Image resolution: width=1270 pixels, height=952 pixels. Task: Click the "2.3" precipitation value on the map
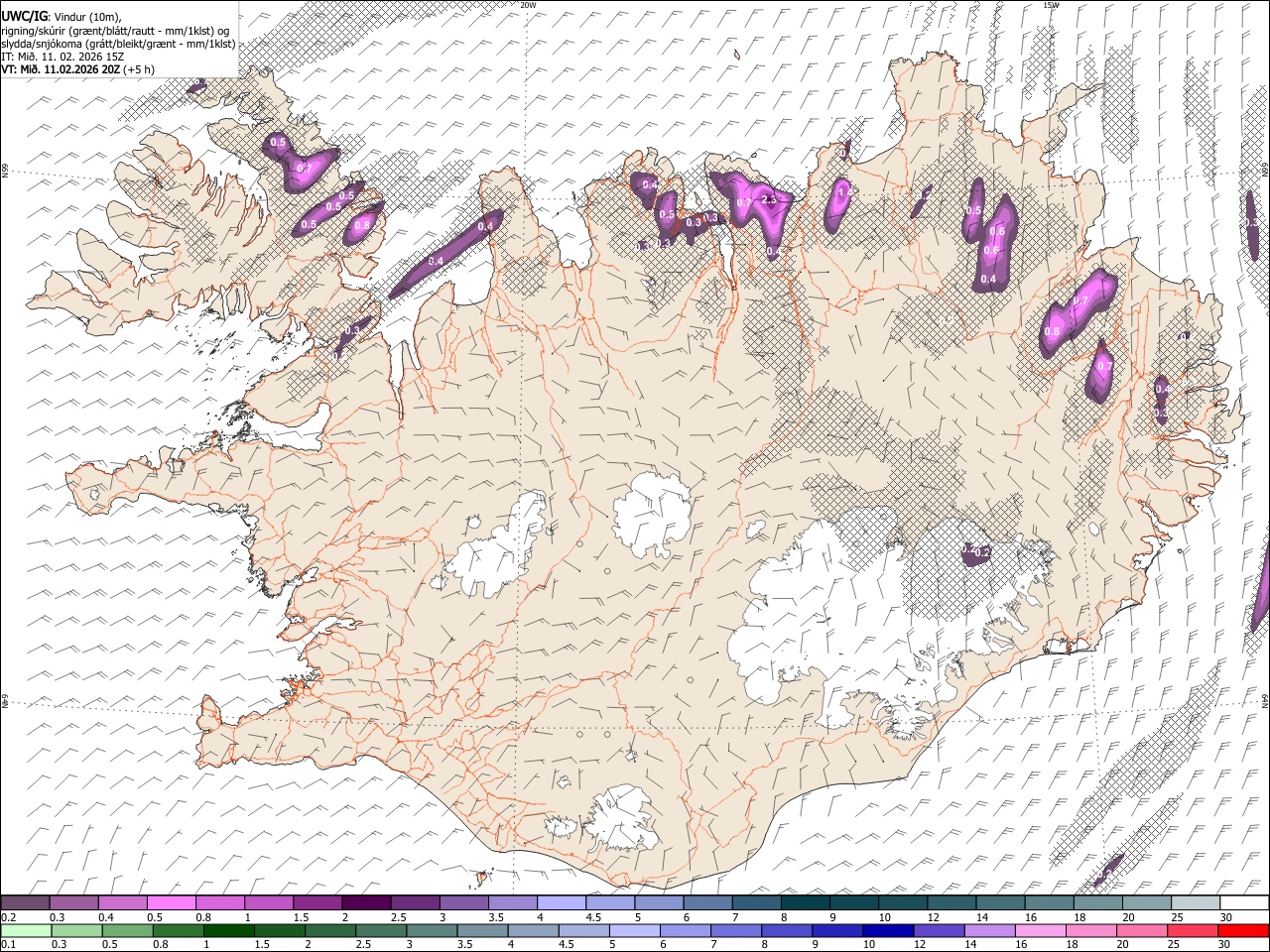(769, 199)
